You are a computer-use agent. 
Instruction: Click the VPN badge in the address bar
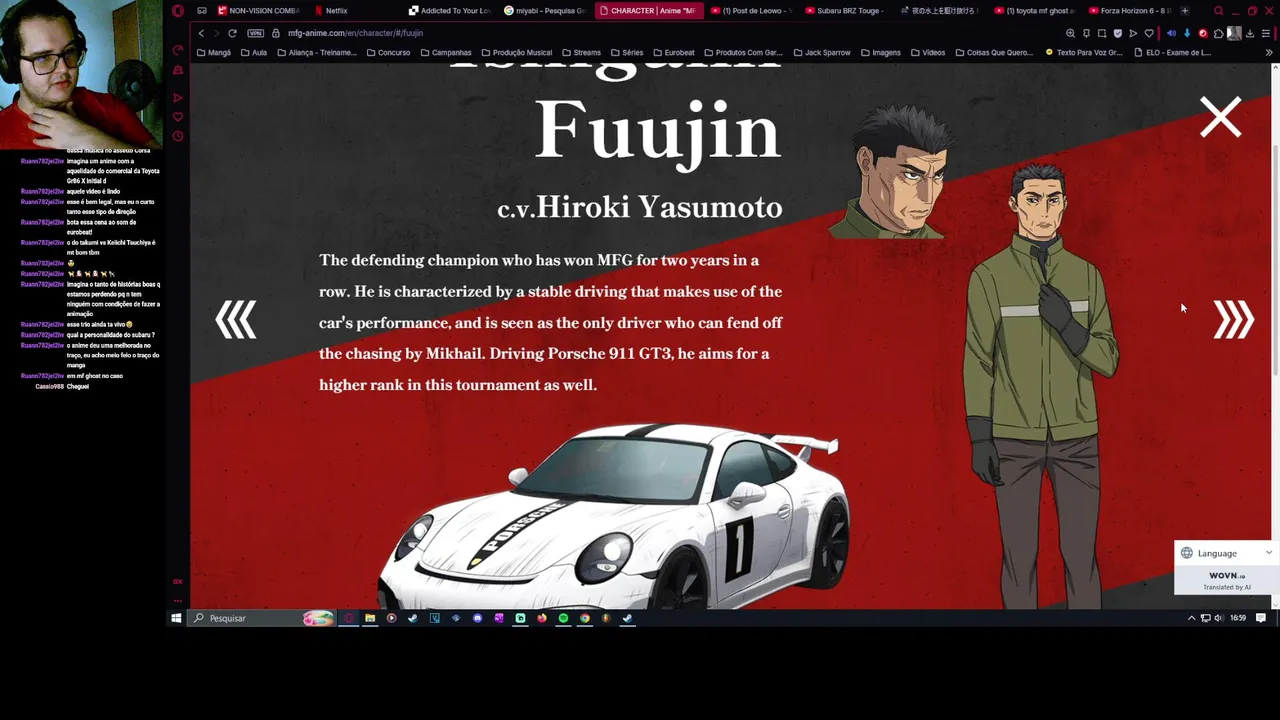(x=256, y=33)
